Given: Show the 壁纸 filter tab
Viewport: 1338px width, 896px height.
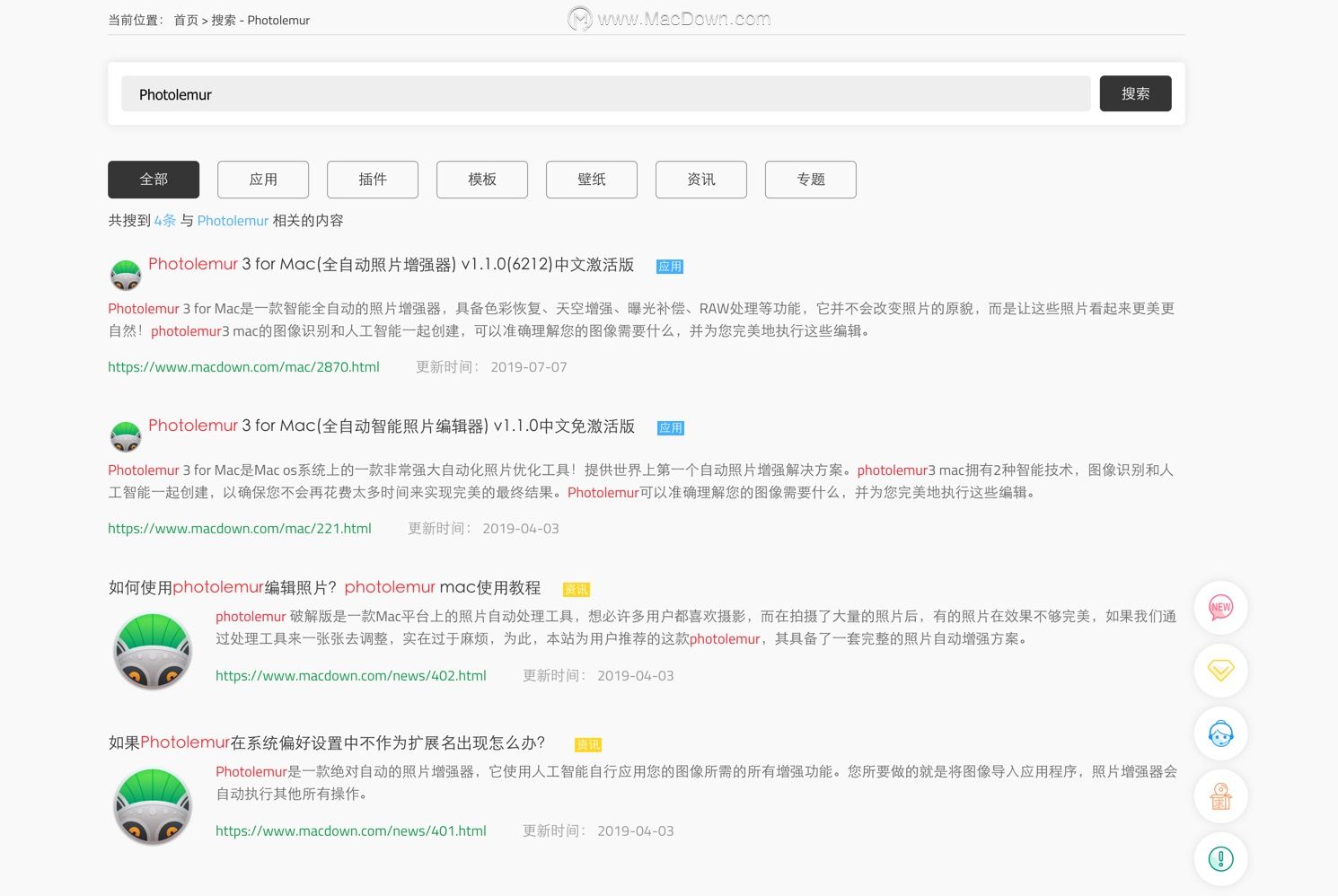Looking at the screenshot, I should 592,180.
